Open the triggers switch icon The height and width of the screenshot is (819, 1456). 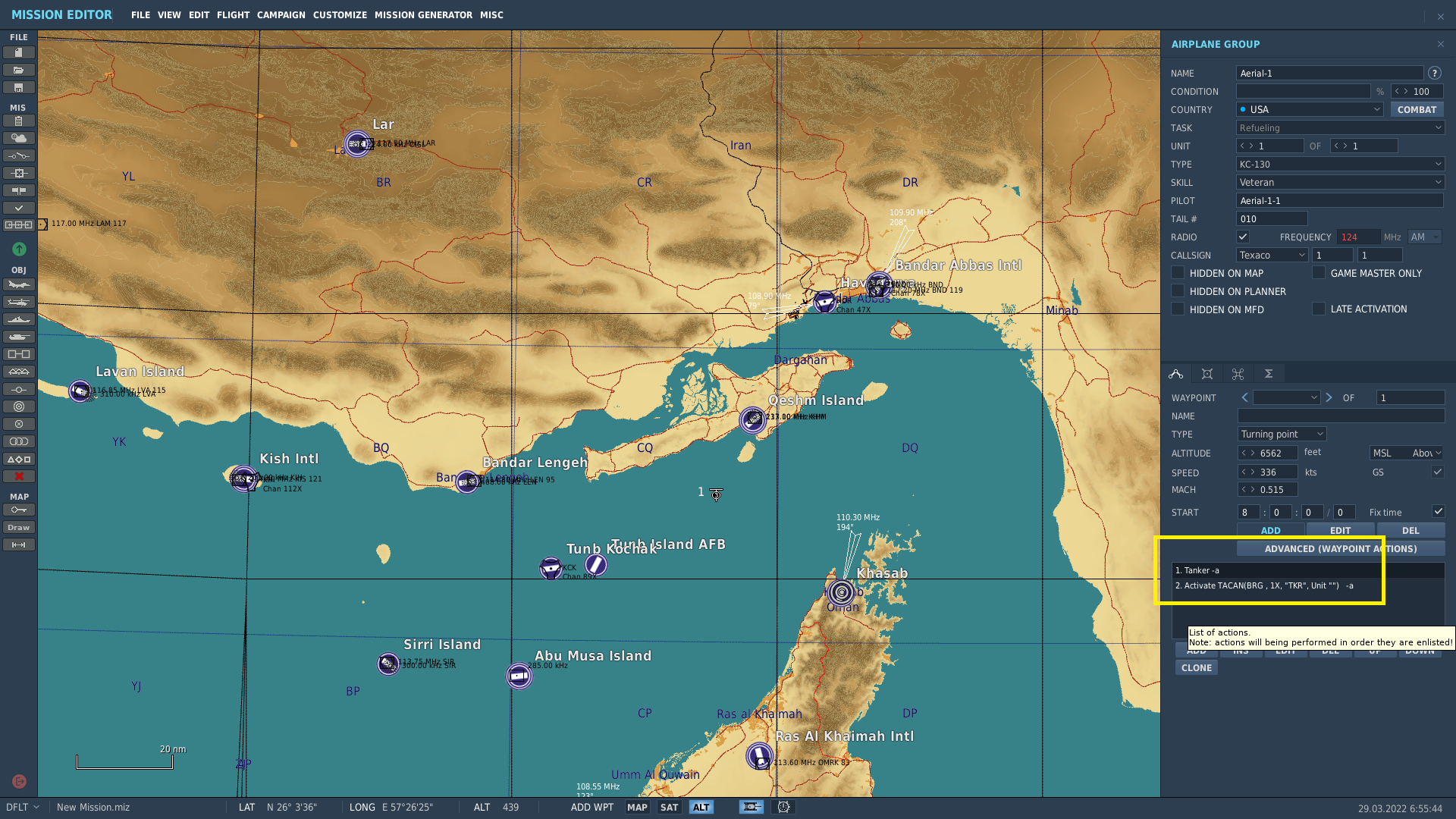19,155
